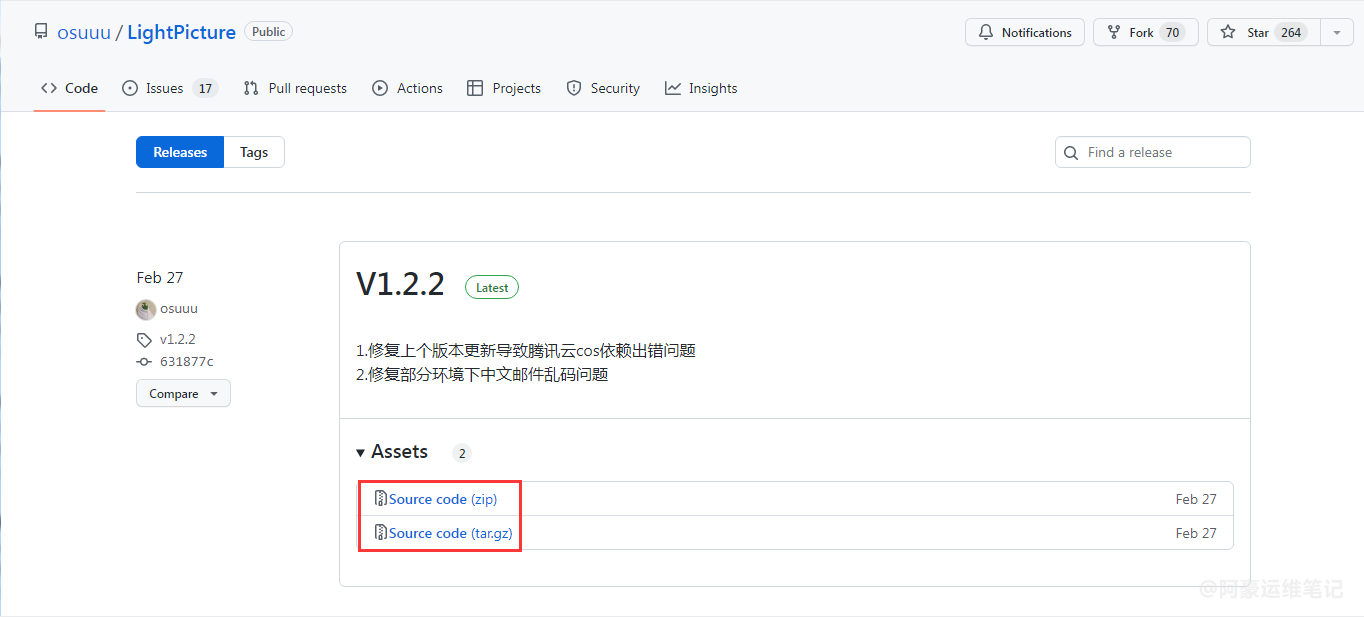The height and width of the screenshot is (617, 1364).
Task: Open the Compare dropdown
Action: point(183,393)
